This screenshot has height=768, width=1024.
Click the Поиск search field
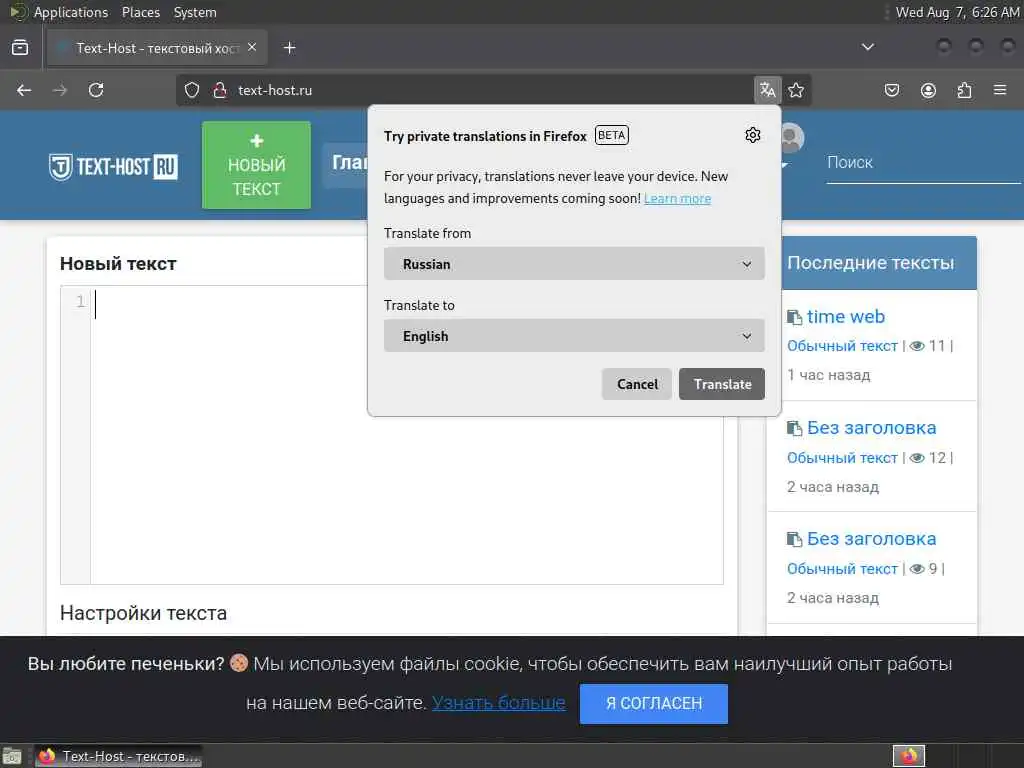(923, 163)
